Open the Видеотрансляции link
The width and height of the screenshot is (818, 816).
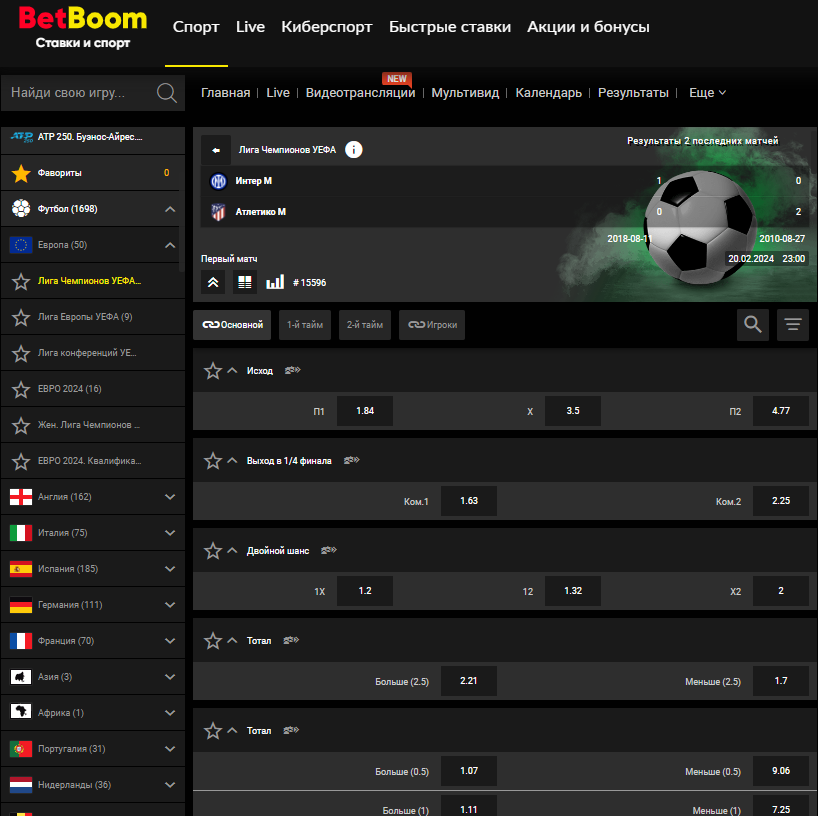[x=360, y=93]
